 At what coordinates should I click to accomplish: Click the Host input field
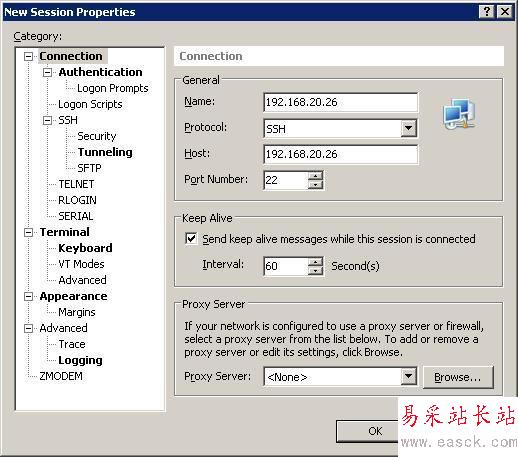(340, 154)
